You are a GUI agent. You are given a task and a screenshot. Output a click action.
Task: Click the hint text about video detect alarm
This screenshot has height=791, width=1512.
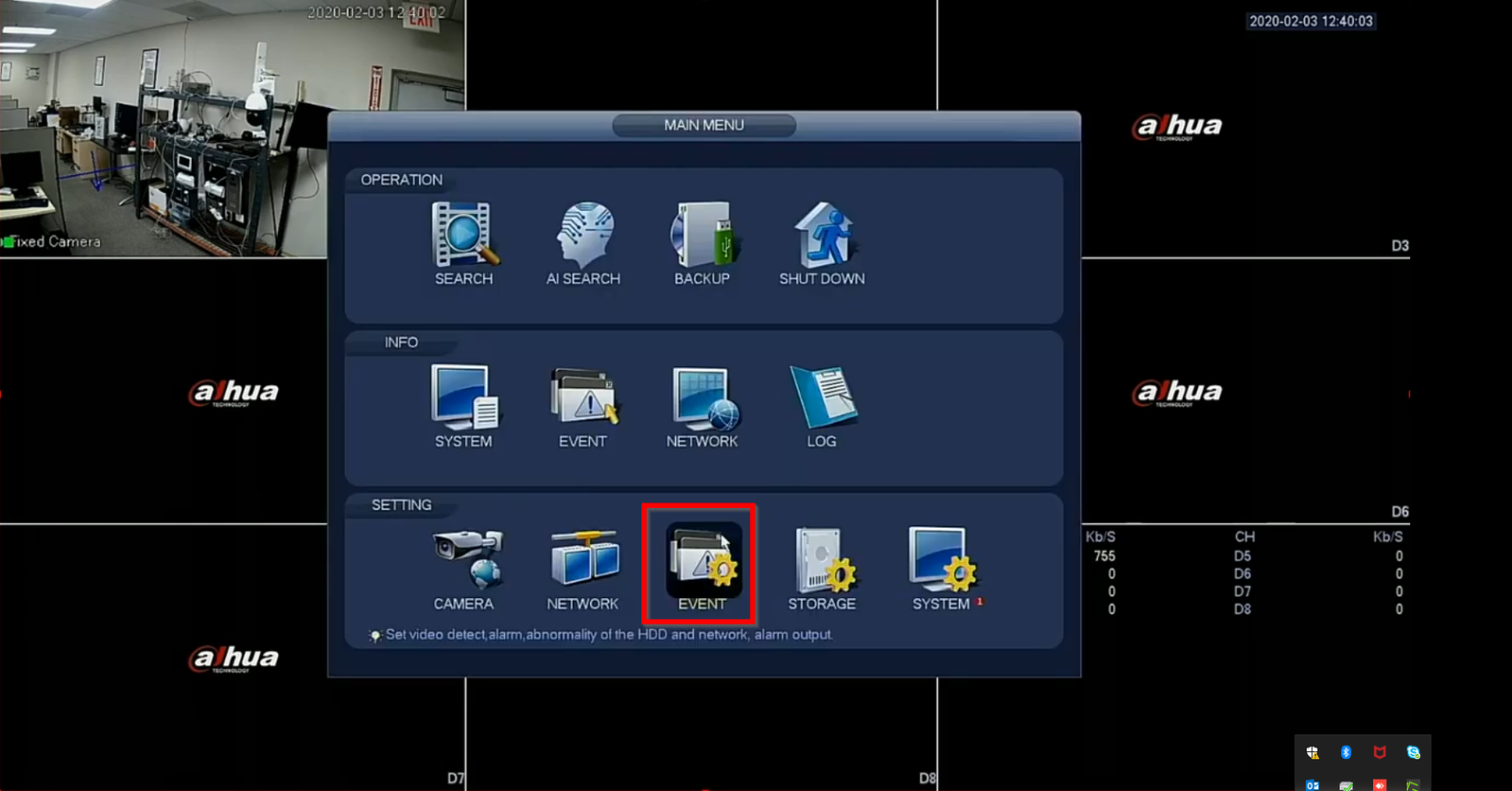pyautogui.click(x=609, y=635)
